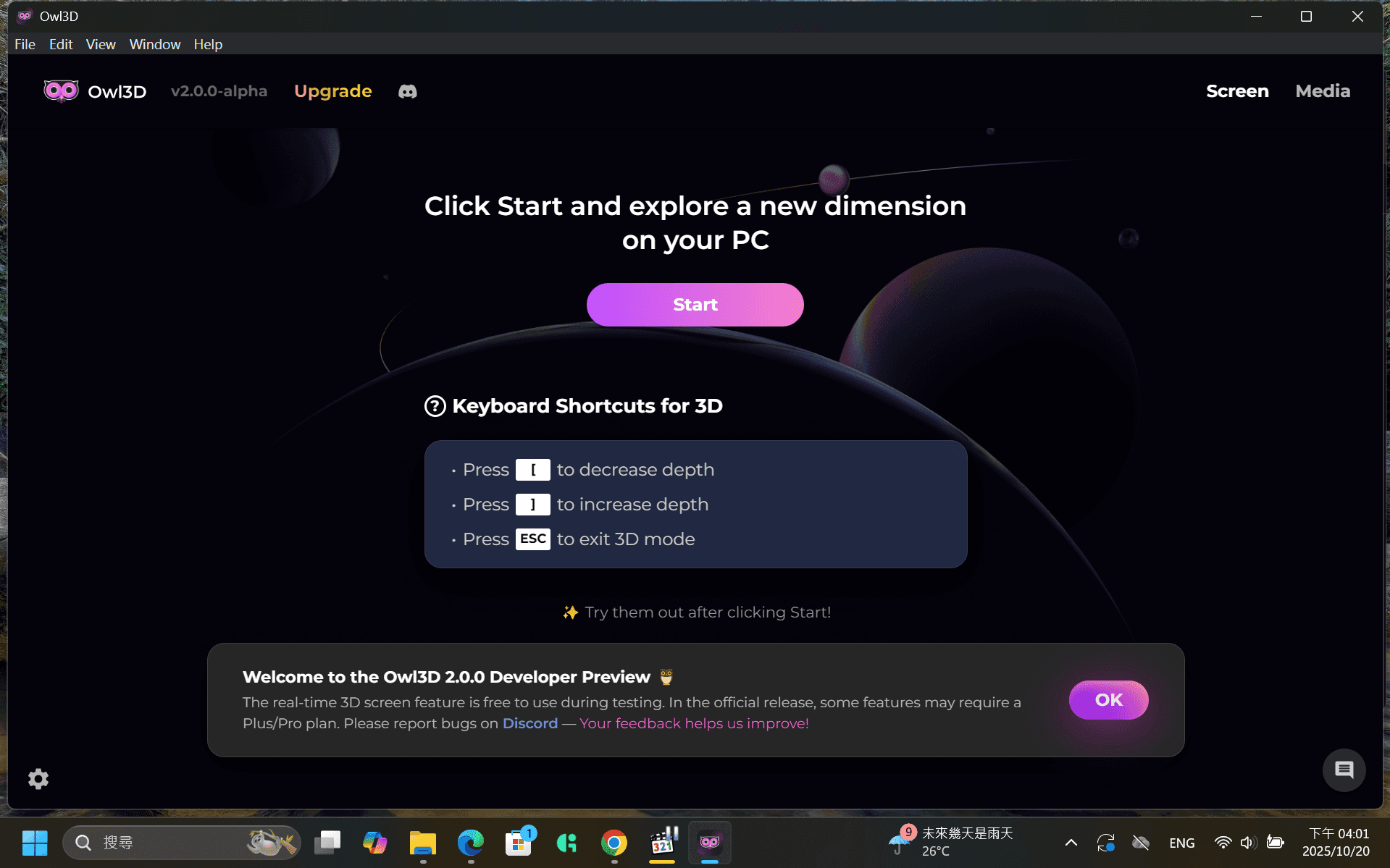Show hidden system tray icons
This screenshot has width=1390, height=868.
pos(1071,843)
